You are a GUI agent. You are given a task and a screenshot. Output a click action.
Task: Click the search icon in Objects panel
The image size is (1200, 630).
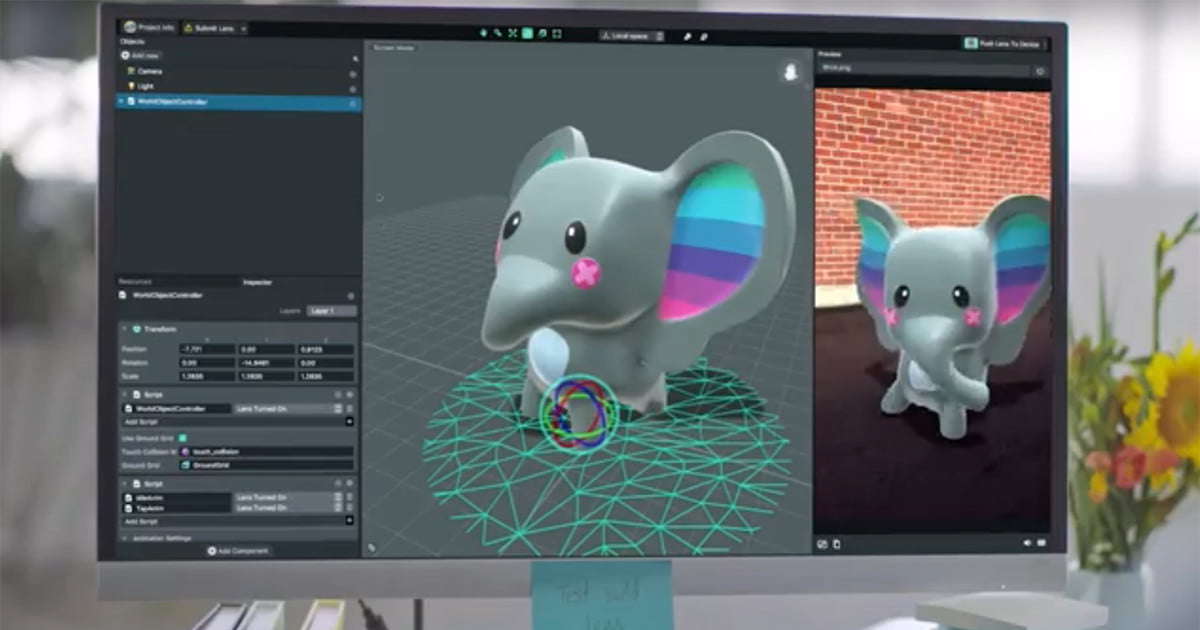pos(354,58)
